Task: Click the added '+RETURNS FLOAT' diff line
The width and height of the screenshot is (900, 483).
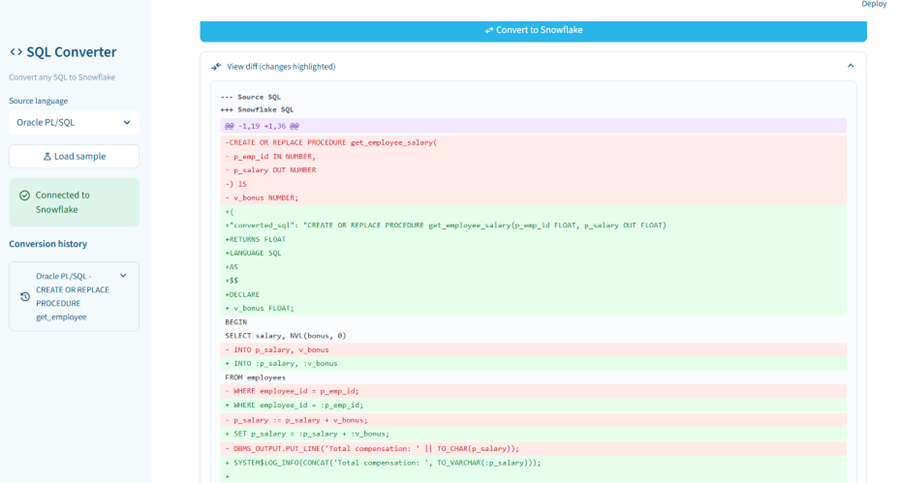Action: click(x=256, y=239)
